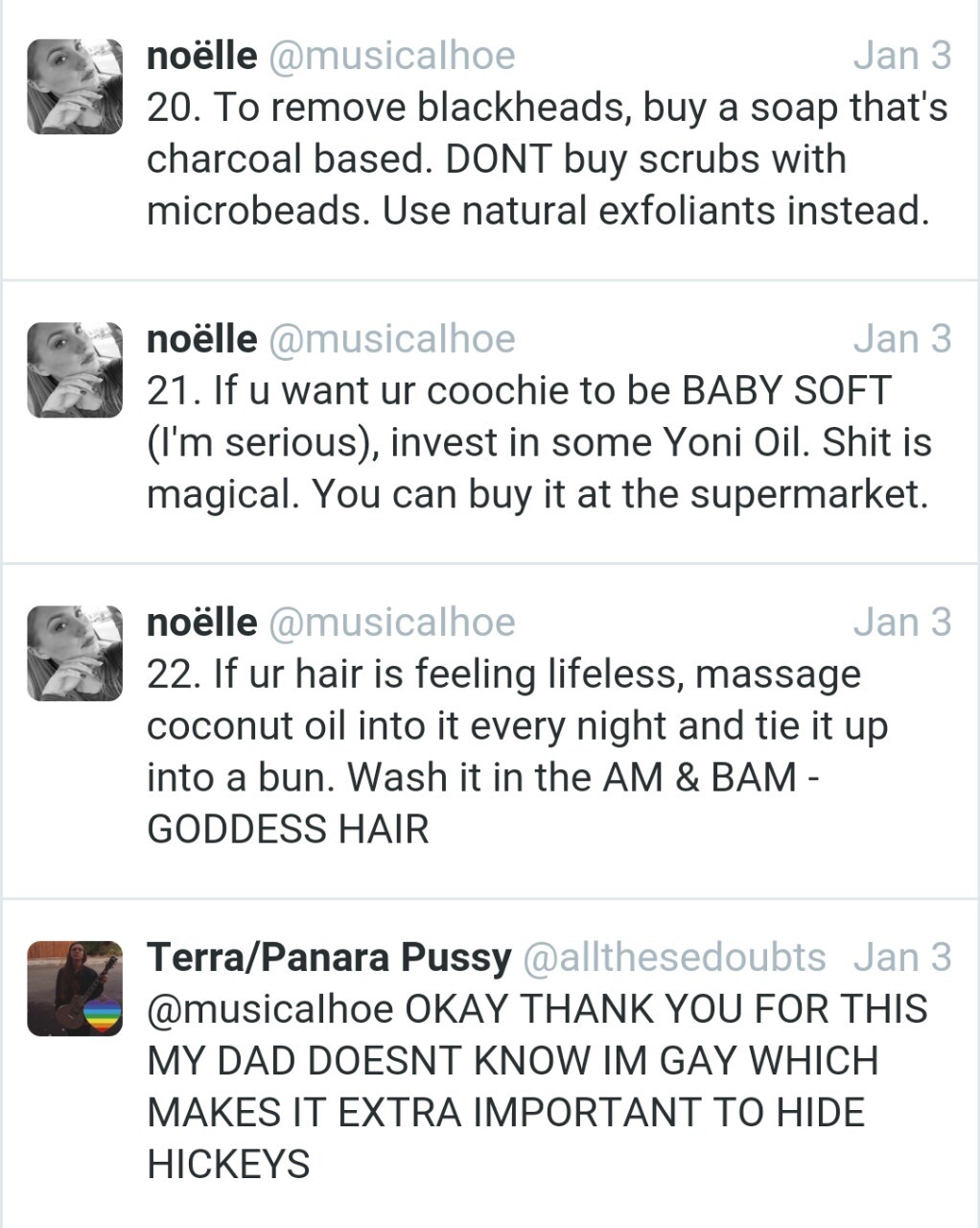Tap the @musicalhoe handle on tweet 21

click(x=391, y=339)
